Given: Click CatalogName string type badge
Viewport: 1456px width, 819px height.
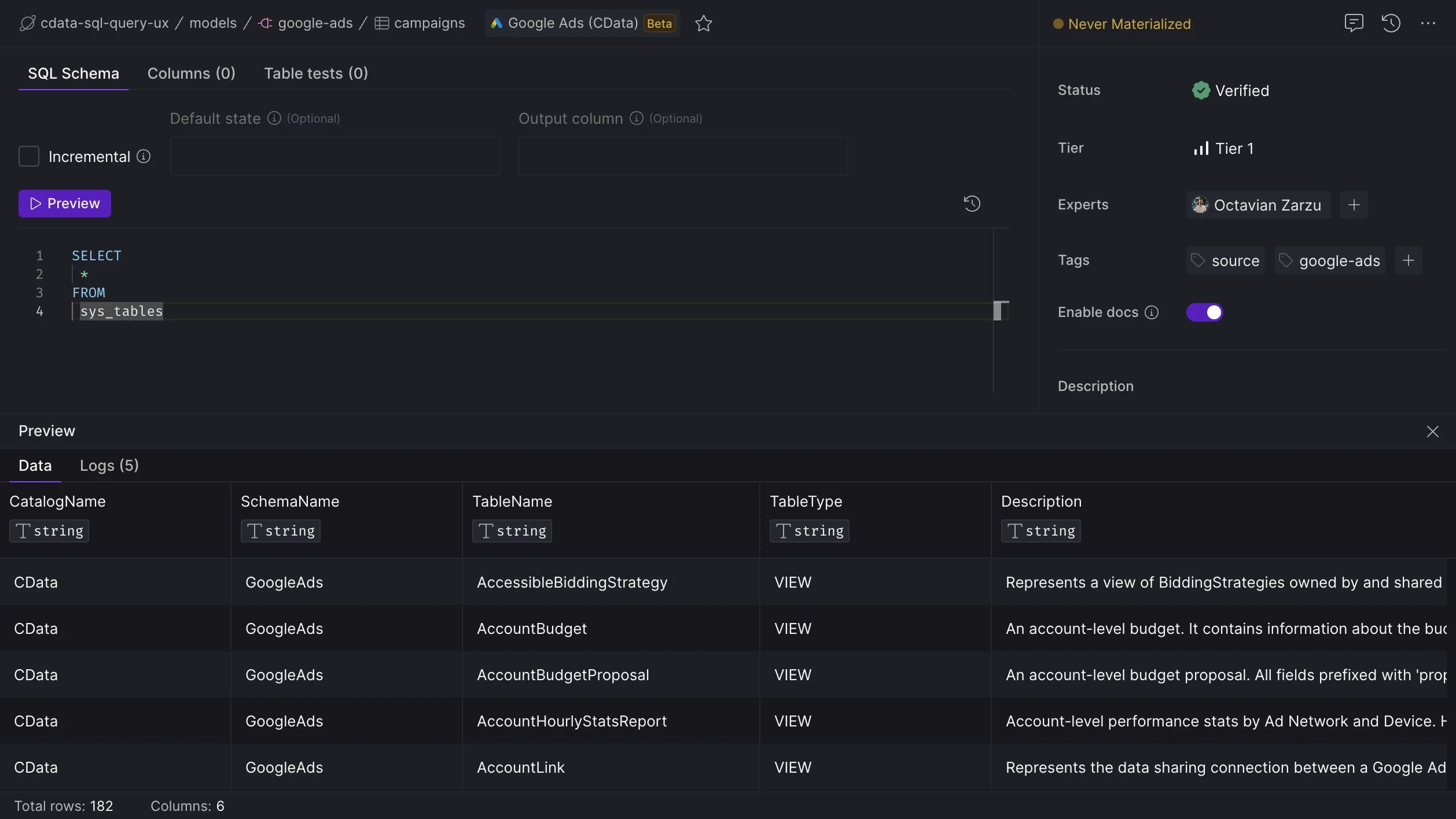Looking at the screenshot, I should [49, 531].
